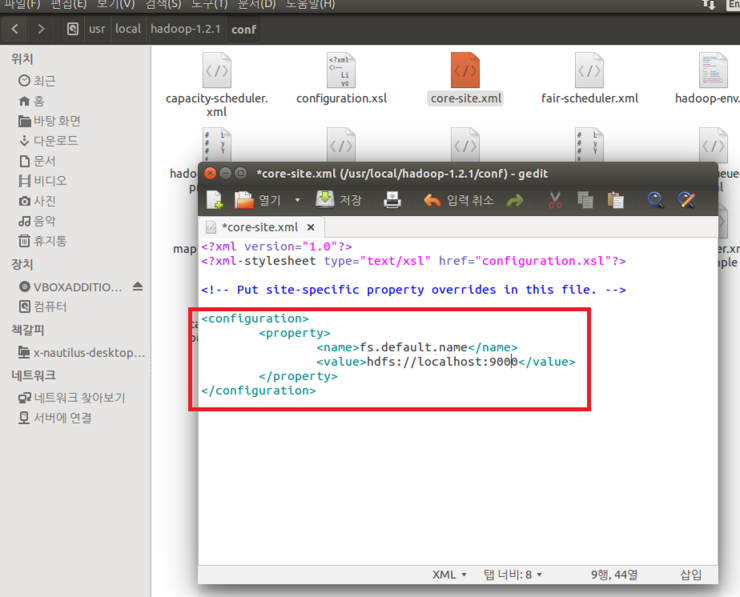Navigate back with the left arrow button
The height and width of the screenshot is (597, 740).
(x=15, y=29)
